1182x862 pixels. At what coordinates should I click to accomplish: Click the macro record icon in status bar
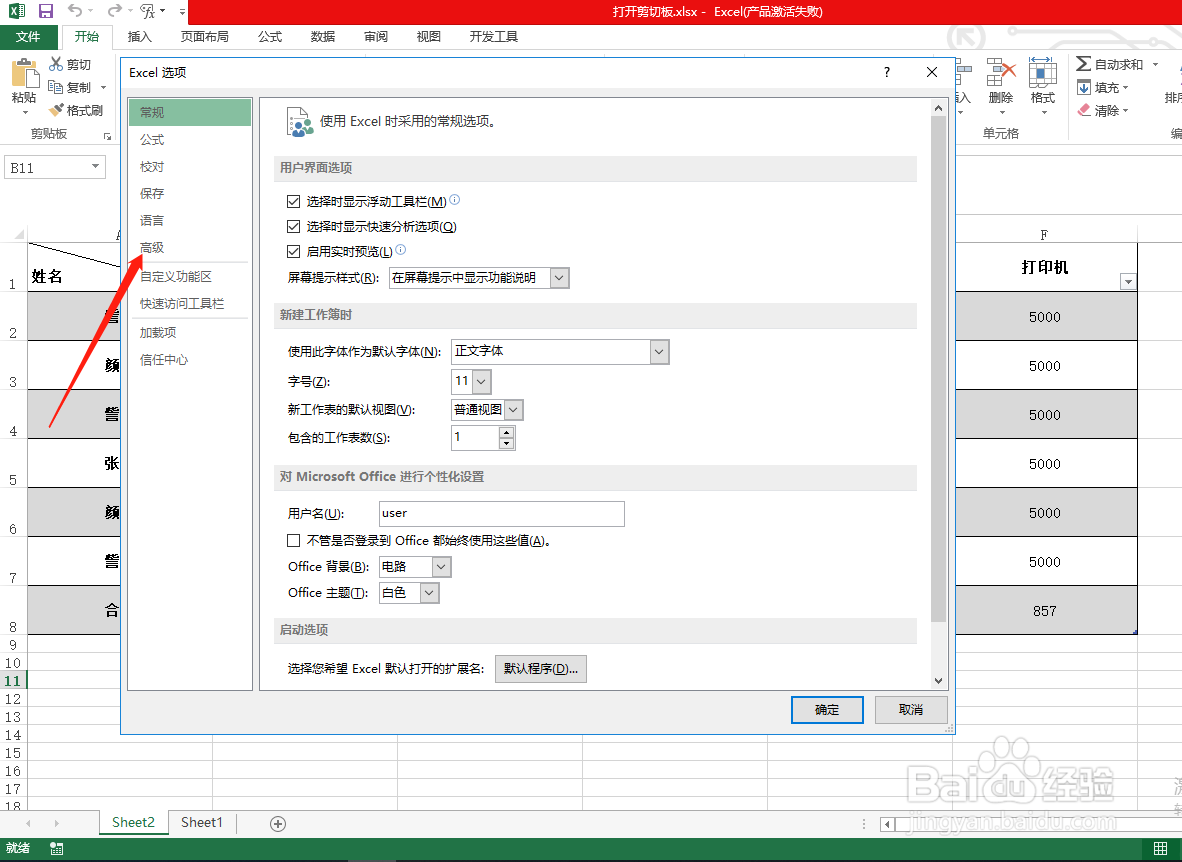coord(57,848)
